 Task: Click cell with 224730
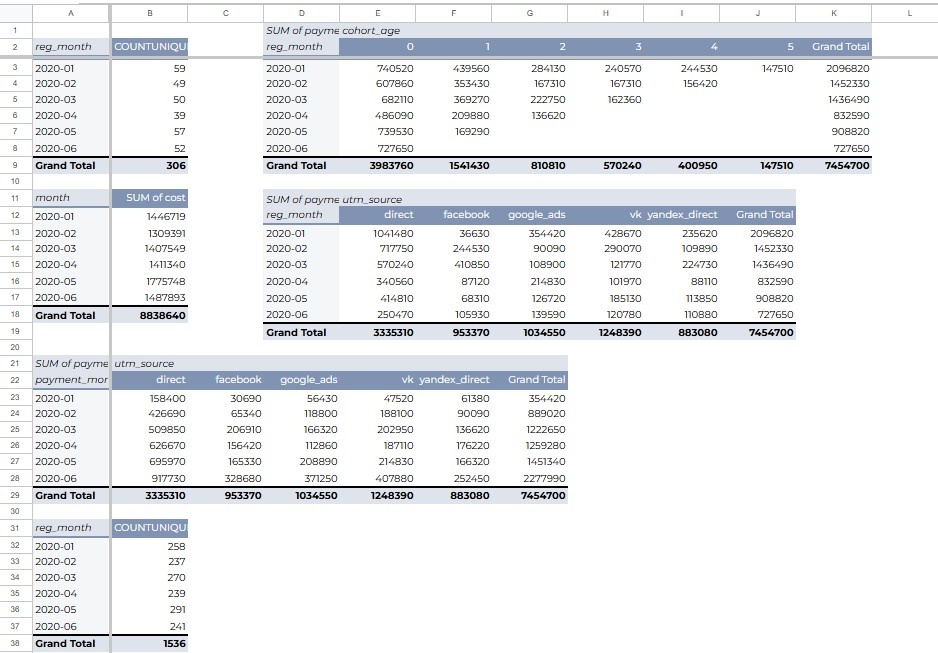pyautogui.click(x=681, y=264)
